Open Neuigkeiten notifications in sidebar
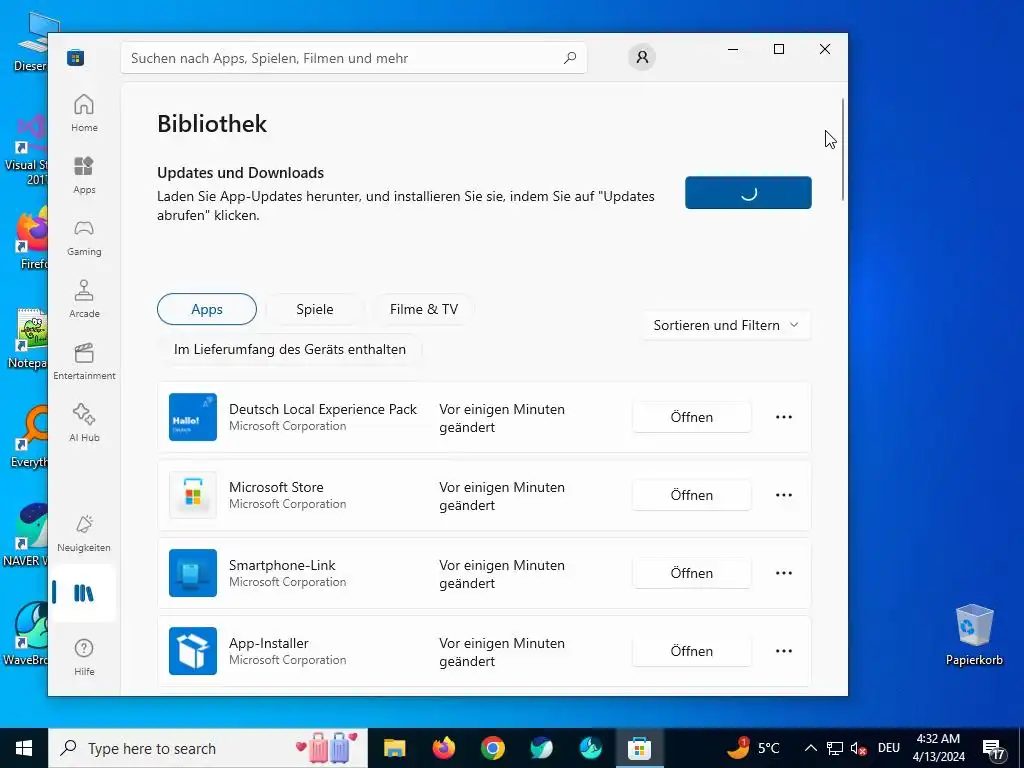 pyautogui.click(x=84, y=533)
